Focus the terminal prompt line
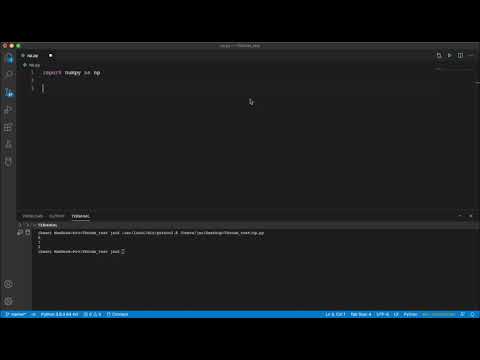Viewport: 480px width, 360px height. tap(82, 252)
